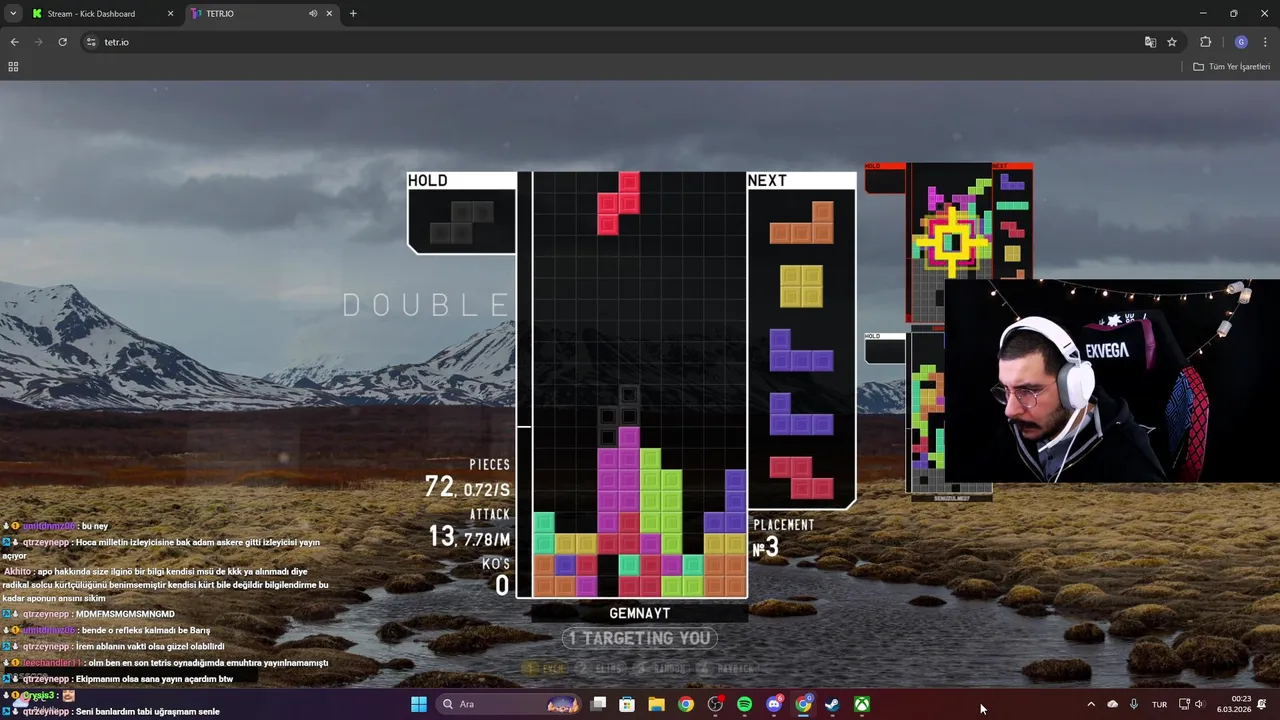Close the Stream - Kick Dashboard tab
Image resolution: width=1280 pixels, height=720 pixels.
[170, 14]
